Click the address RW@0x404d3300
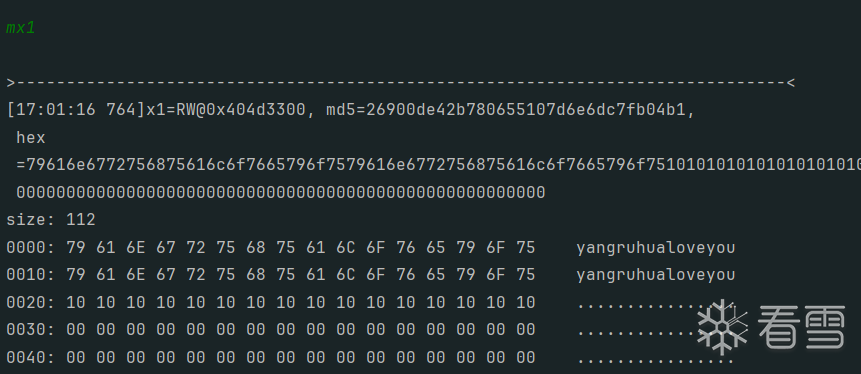 pyautogui.click(x=240, y=110)
